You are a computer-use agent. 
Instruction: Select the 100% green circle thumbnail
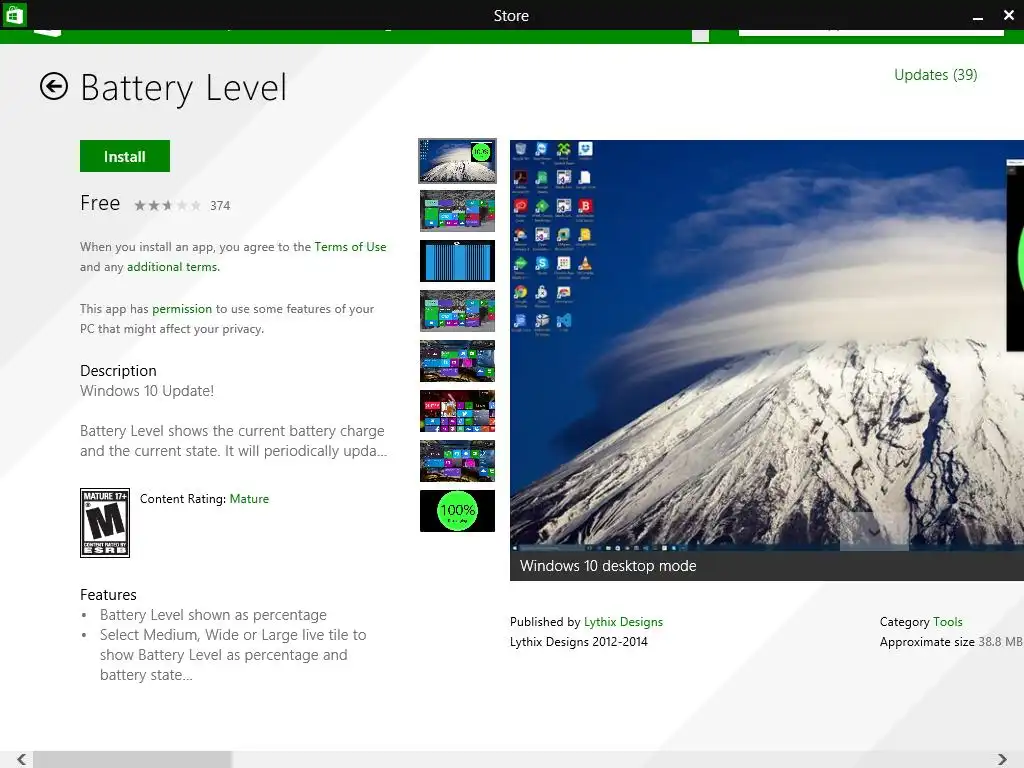pyautogui.click(x=457, y=511)
